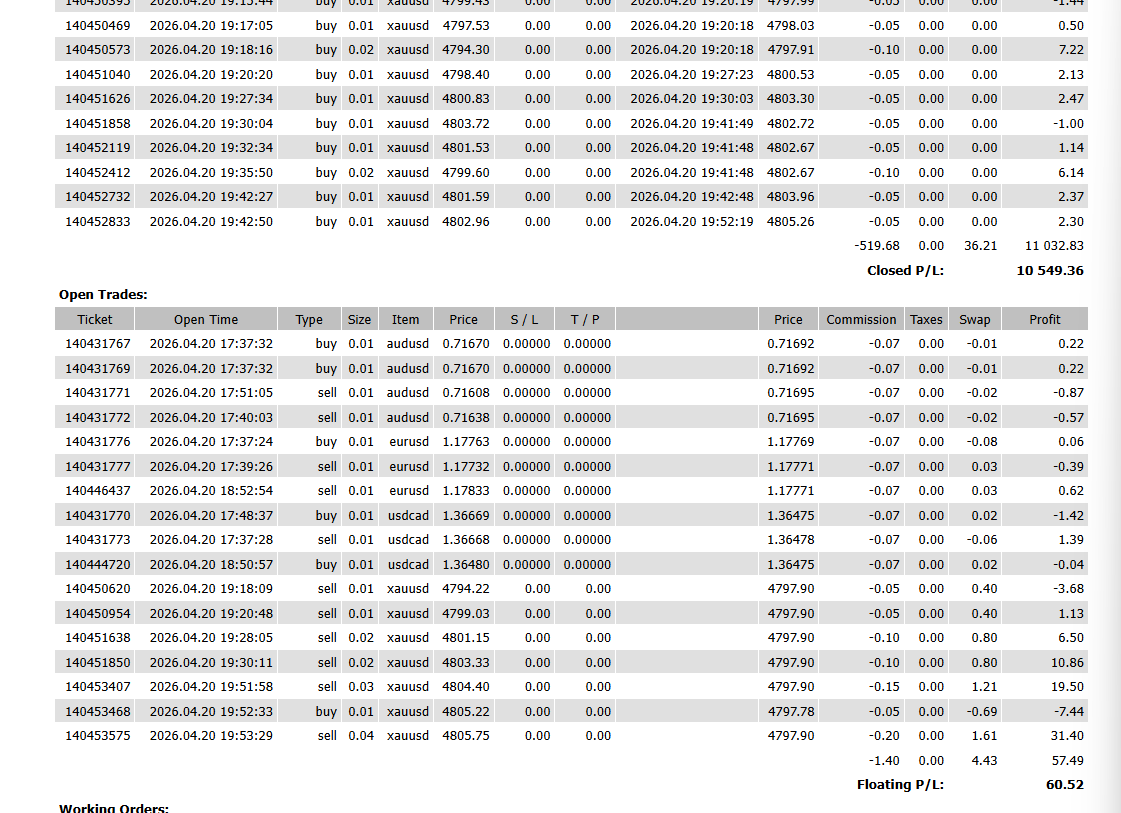Screen dimensions: 1121x813
Task: Click open trade ticket 140453407
Action: click(x=98, y=686)
